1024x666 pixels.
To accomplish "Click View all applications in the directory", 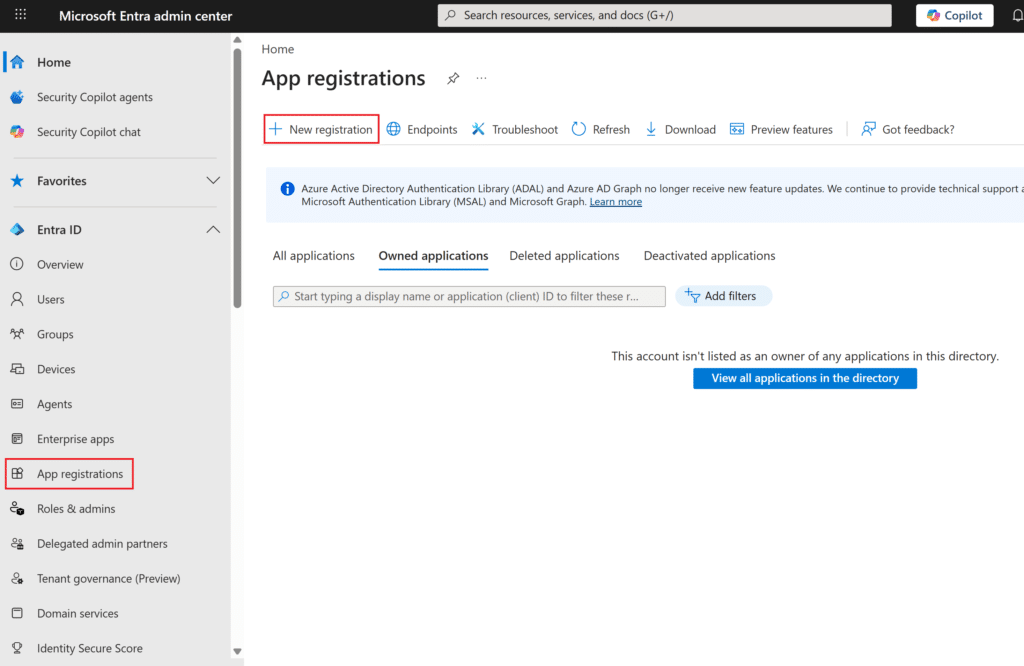I will point(805,379).
